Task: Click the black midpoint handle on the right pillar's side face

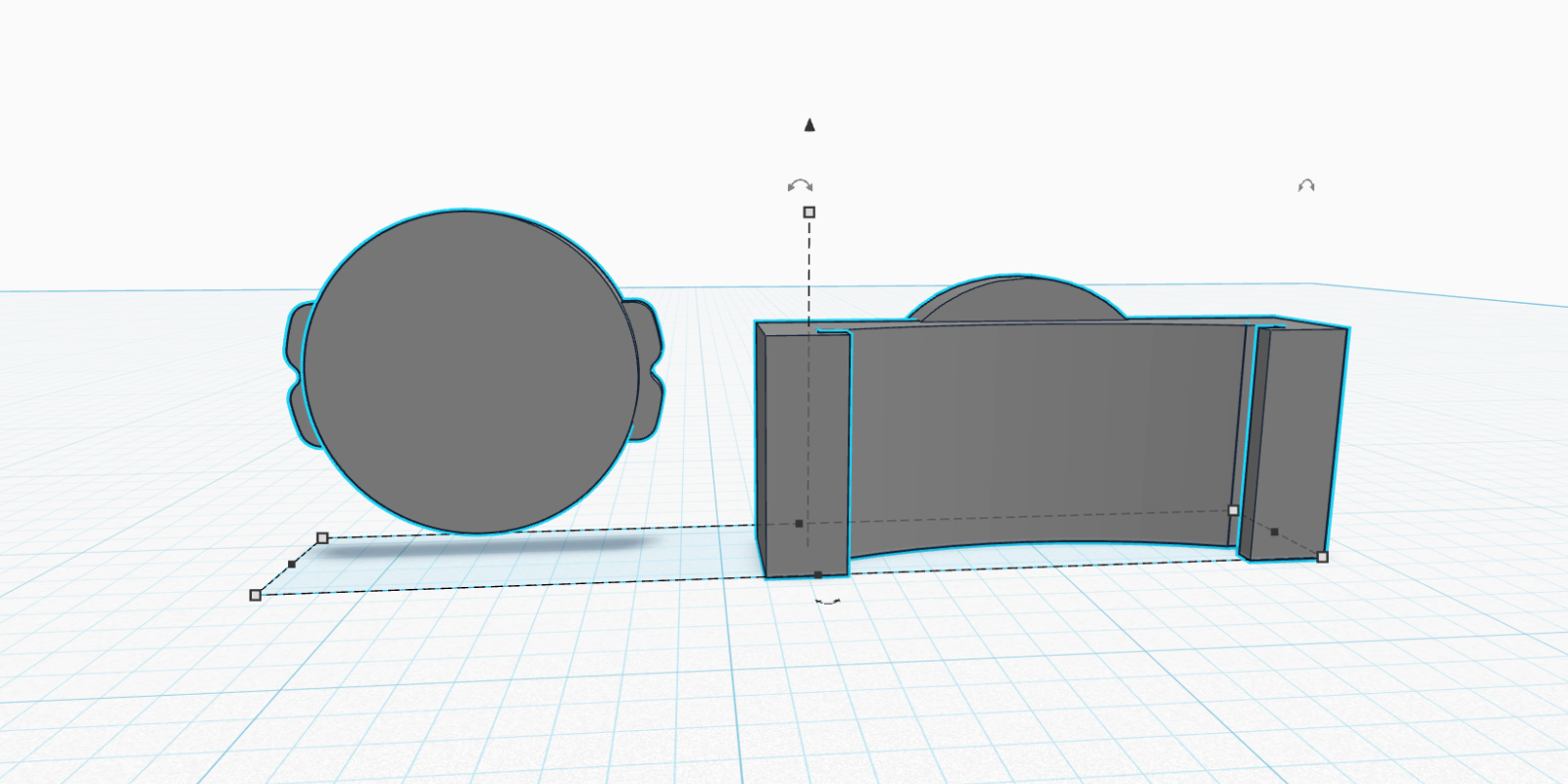Action: click(x=1274, y=532)
